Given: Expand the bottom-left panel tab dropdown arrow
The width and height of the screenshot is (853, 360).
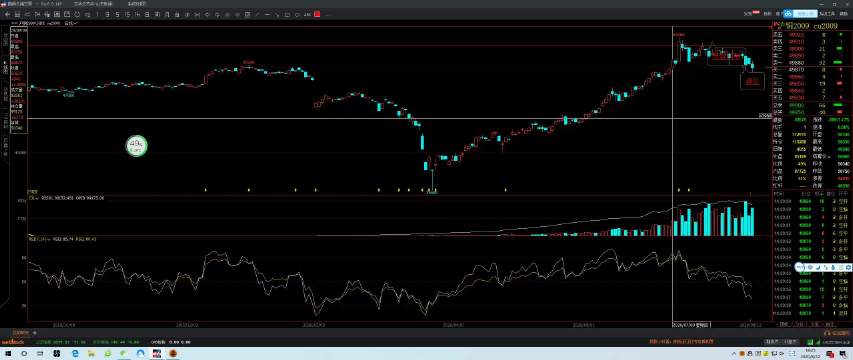Looking at the screenshot, I should 34,332.
